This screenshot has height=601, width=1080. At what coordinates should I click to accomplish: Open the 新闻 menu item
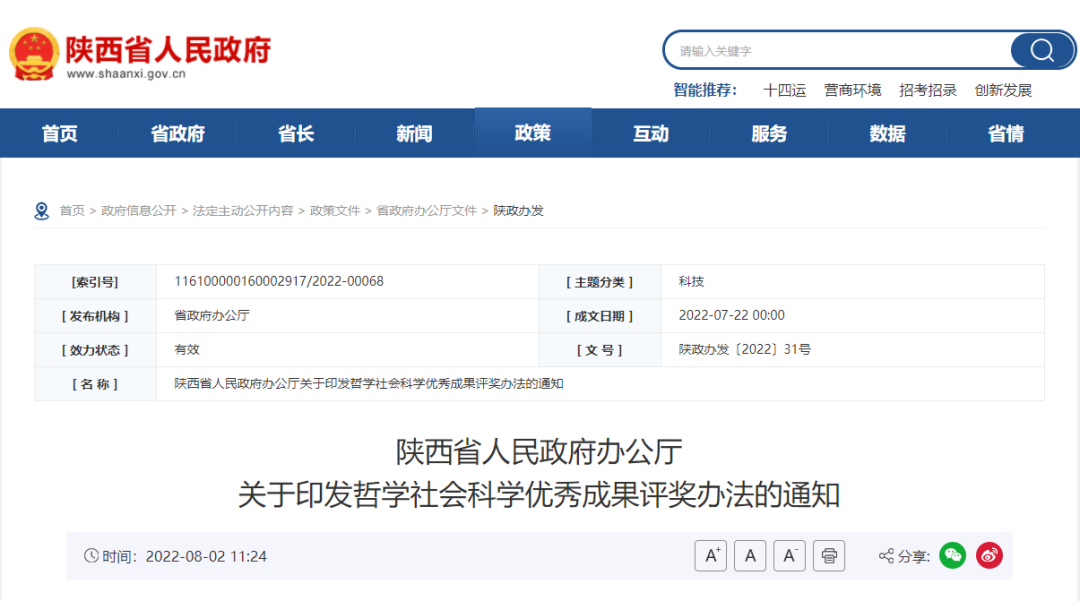[x=414, y=132]
